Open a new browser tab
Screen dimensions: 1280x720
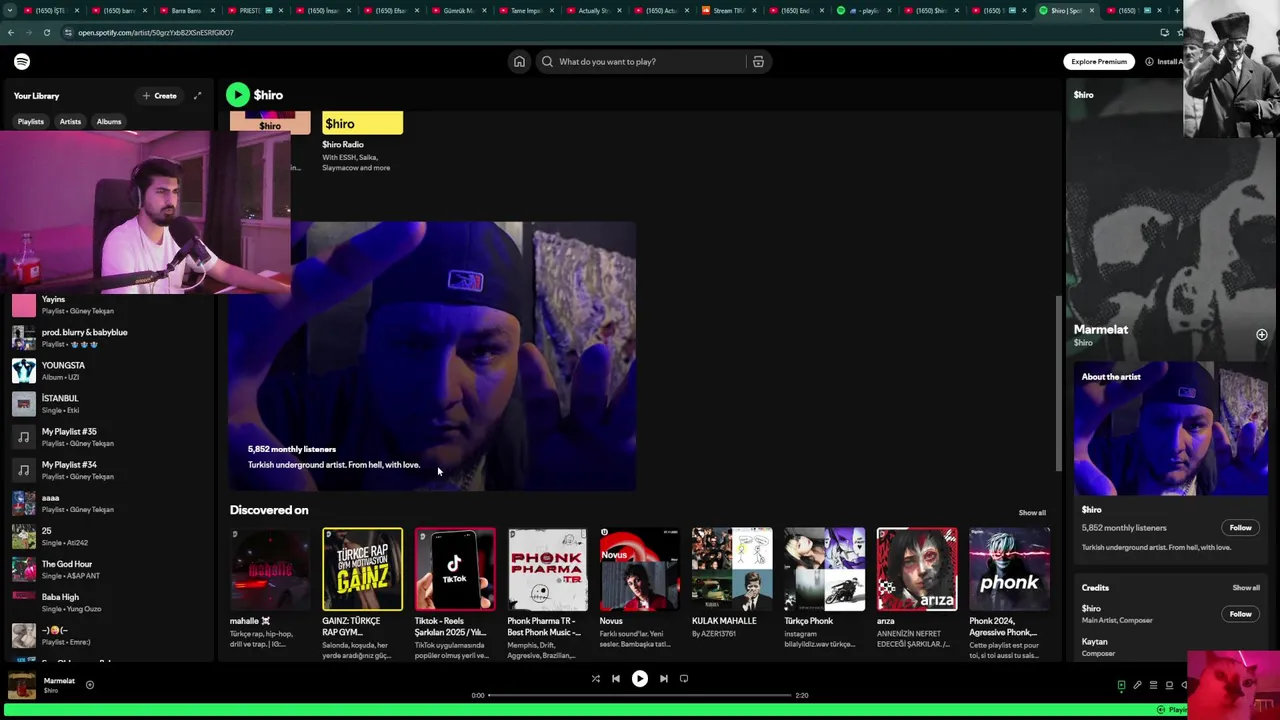tap(1177, 10)
